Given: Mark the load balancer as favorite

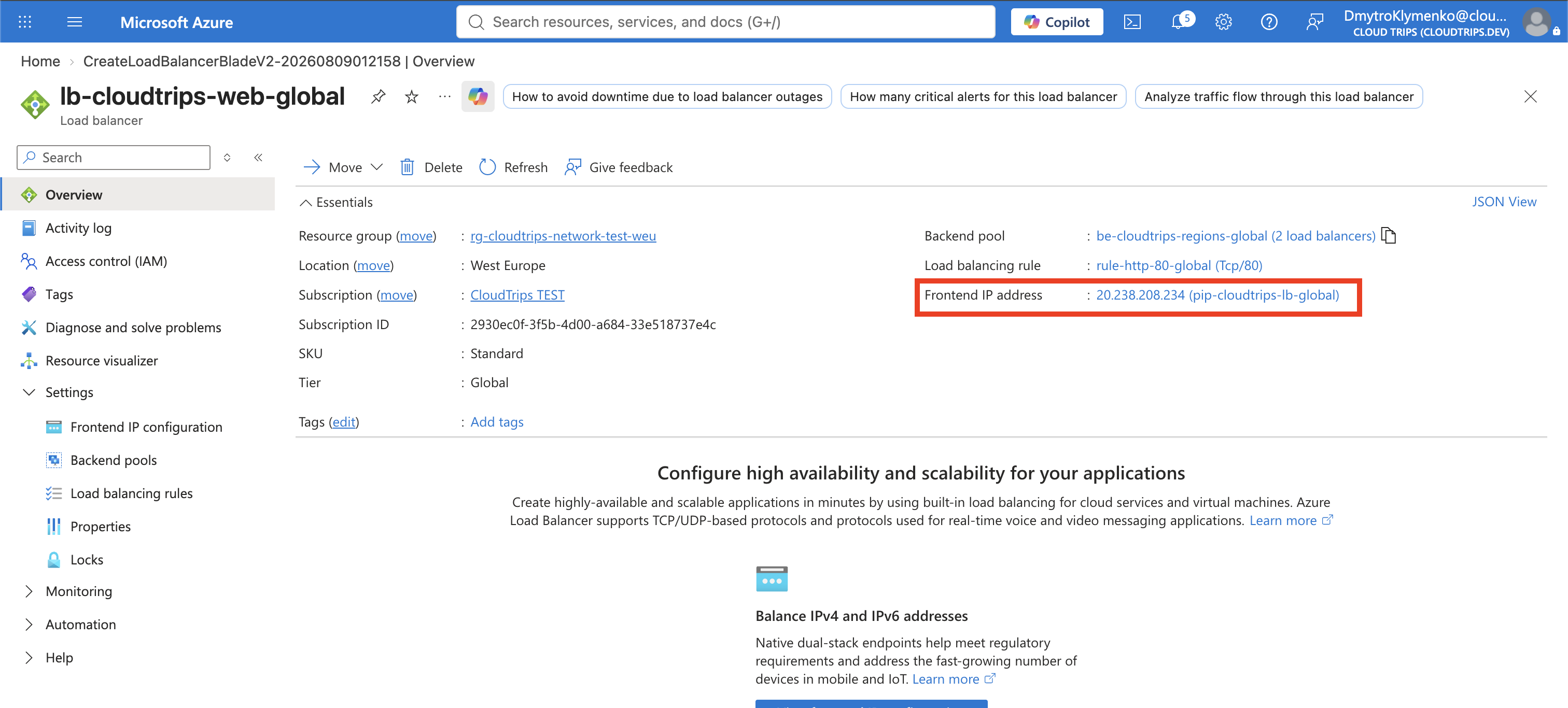Looking at the screenshot, I should (x=412, y=96).
